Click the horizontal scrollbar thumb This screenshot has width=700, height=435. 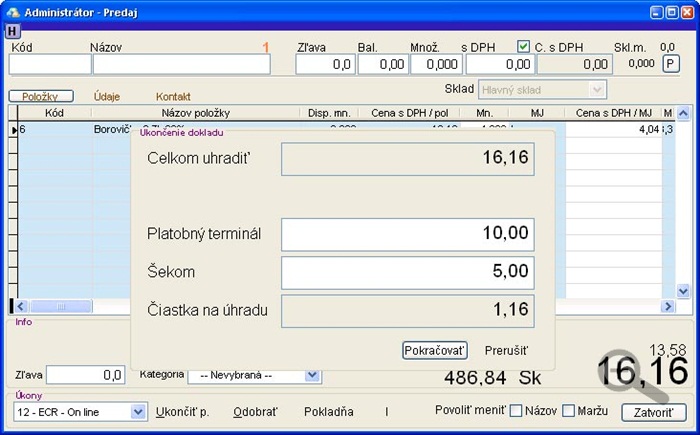click(x=61, y=306)
